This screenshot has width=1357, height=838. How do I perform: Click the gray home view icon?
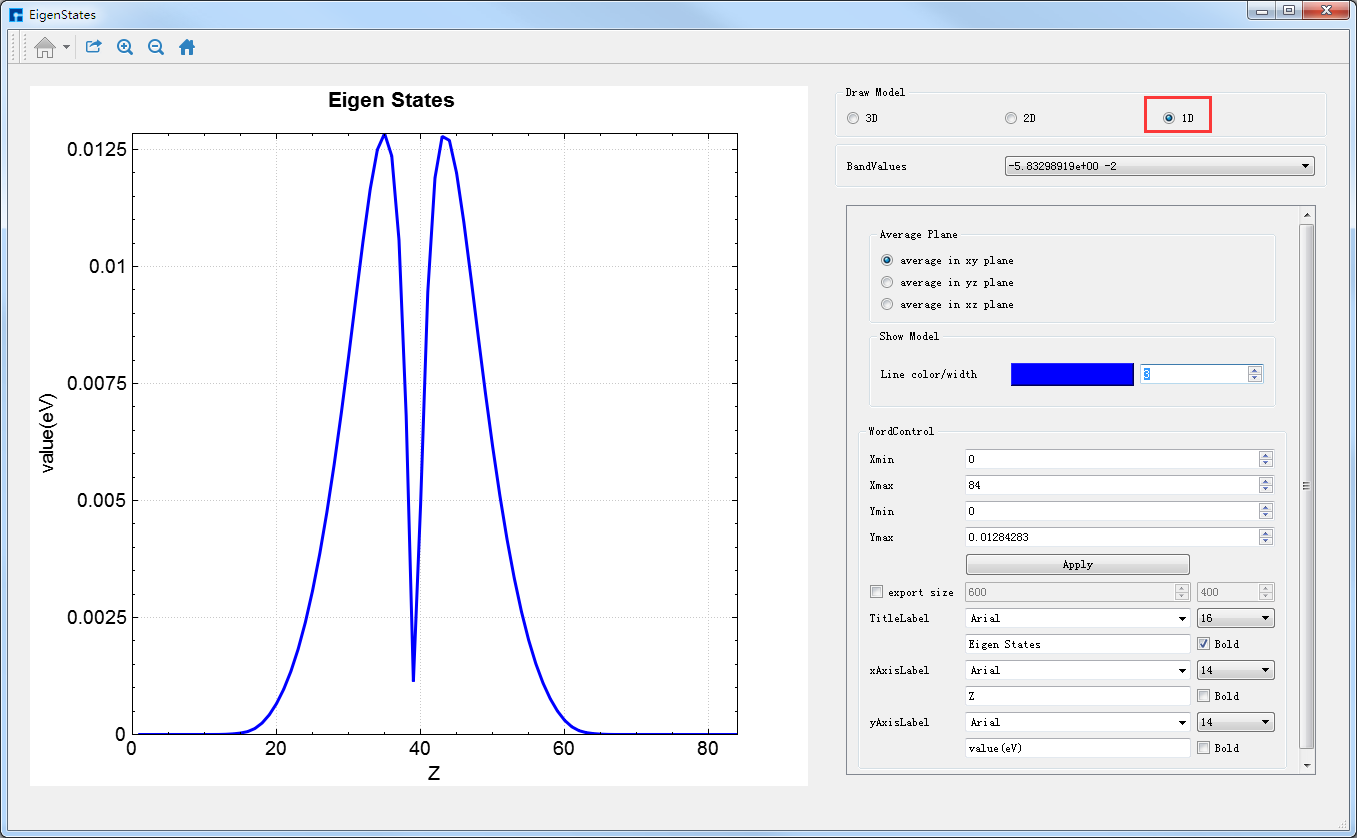click(44, 47)
